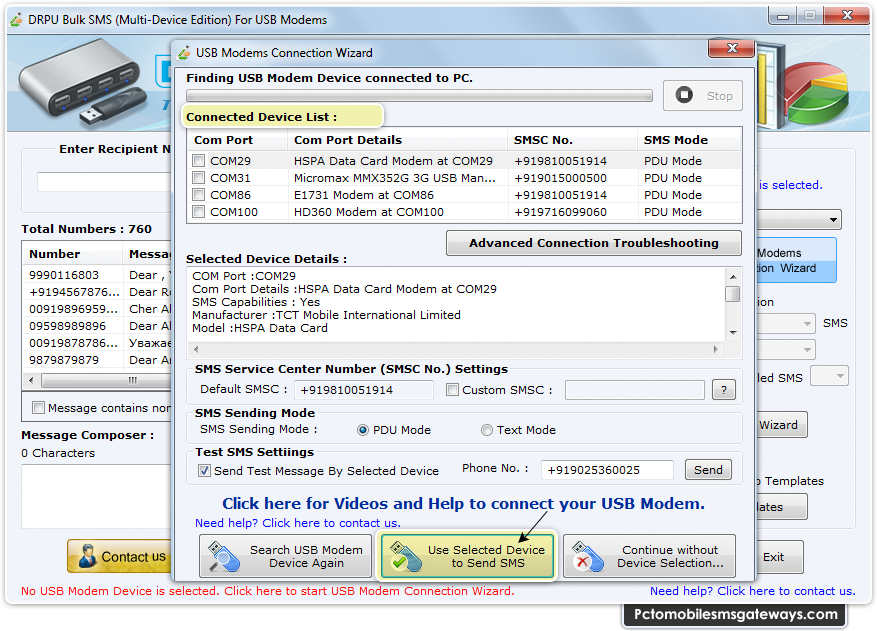Click the modem search progress bar

(x=419, y=96)
